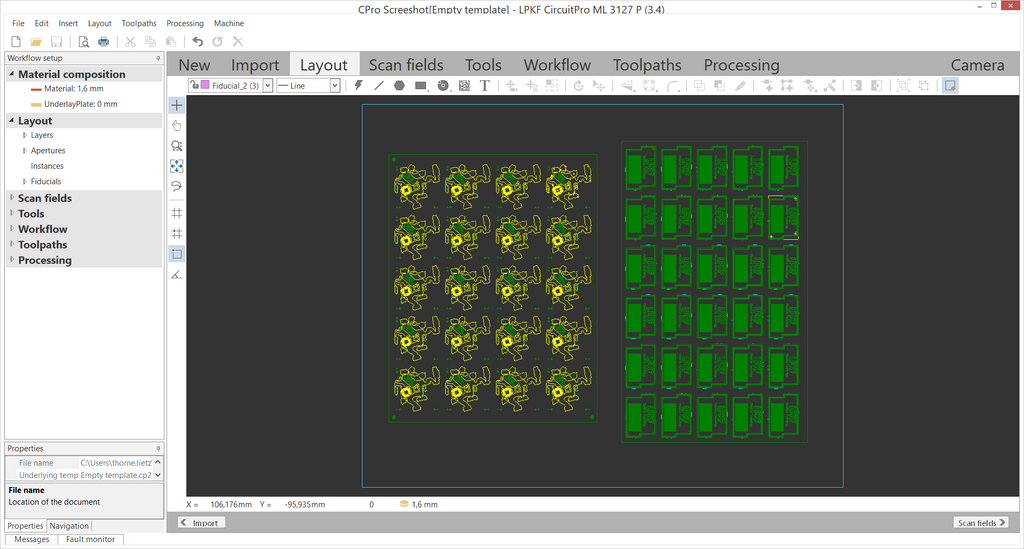
Task: Click the zoom fit-all arrows icon
Action: [177, 166]
